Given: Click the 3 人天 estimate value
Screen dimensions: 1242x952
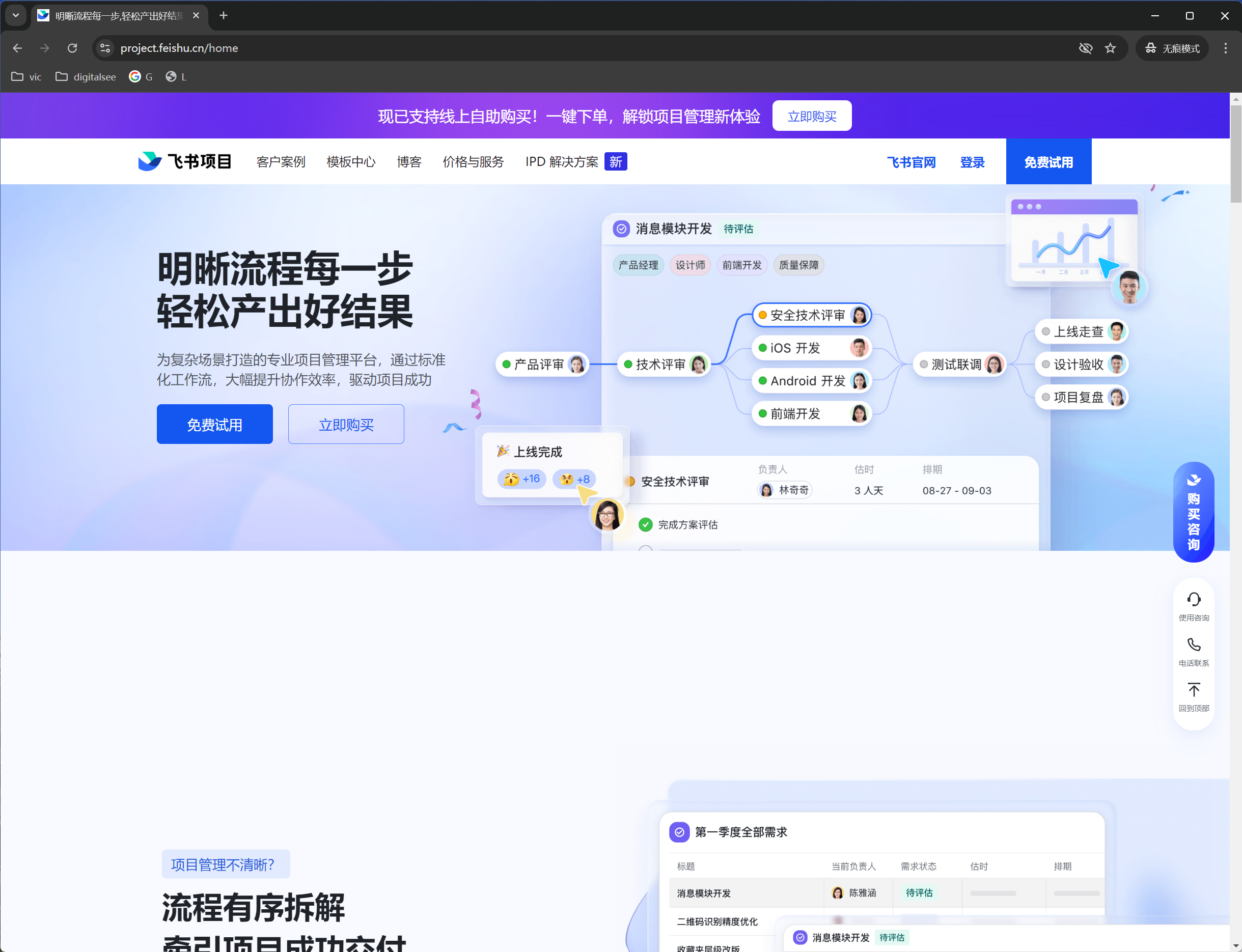Looking at the screenshot, I should coord(868,490).
